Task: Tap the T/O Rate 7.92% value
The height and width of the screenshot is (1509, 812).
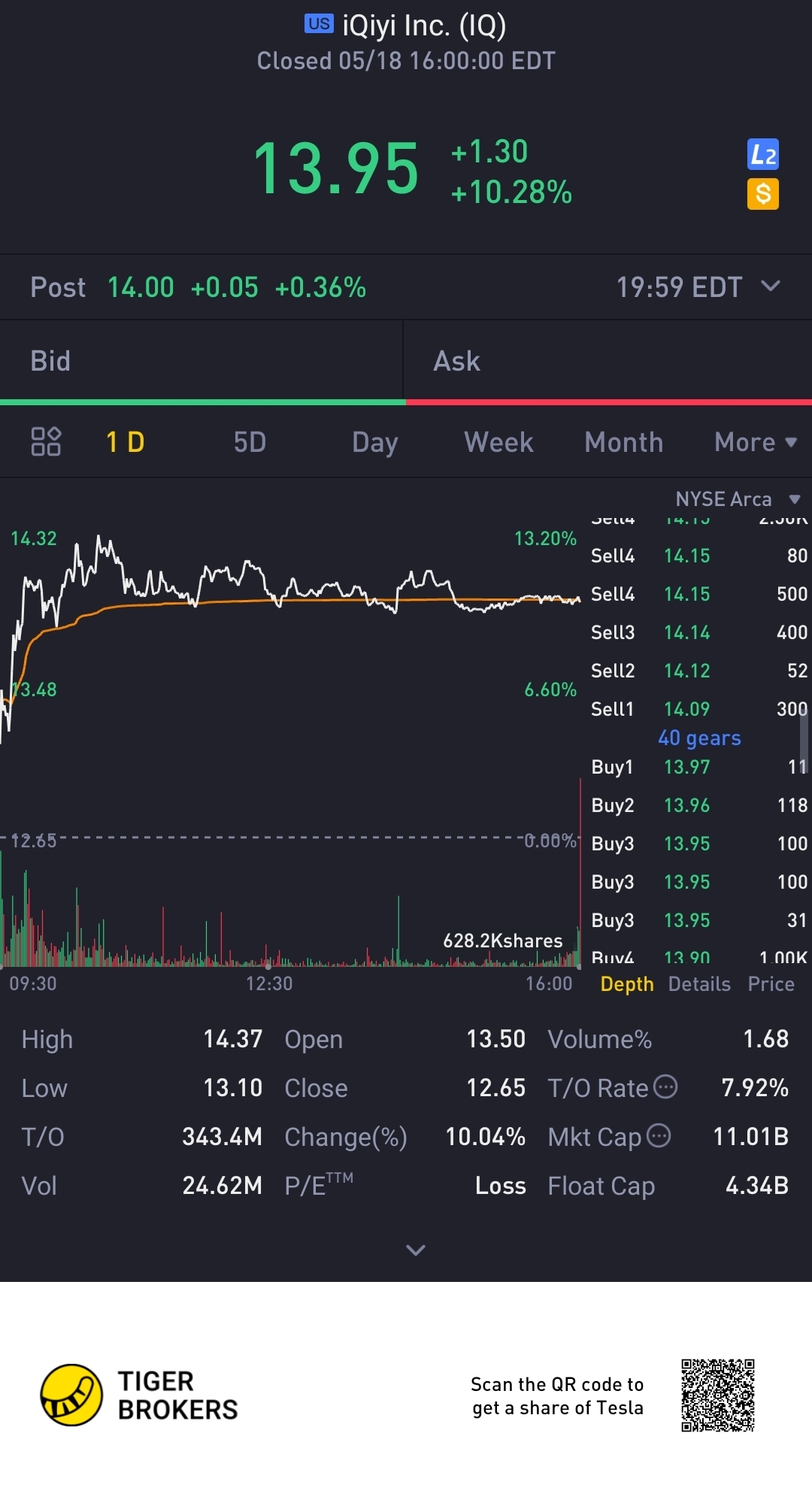Action: (x=755, y=1088)
